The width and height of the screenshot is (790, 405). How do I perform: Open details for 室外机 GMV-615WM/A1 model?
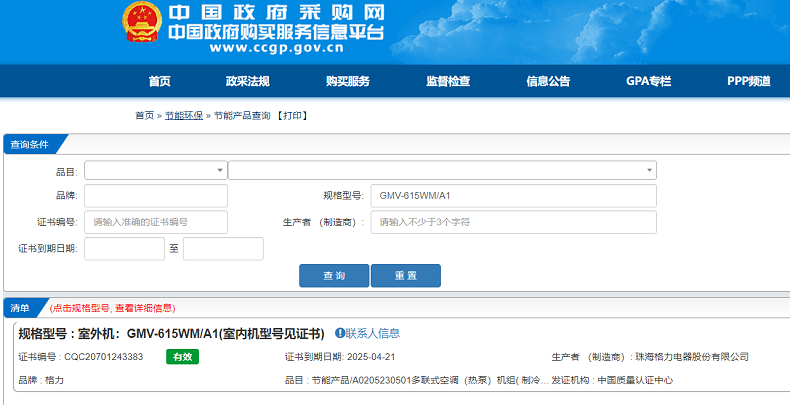point(171,333)
